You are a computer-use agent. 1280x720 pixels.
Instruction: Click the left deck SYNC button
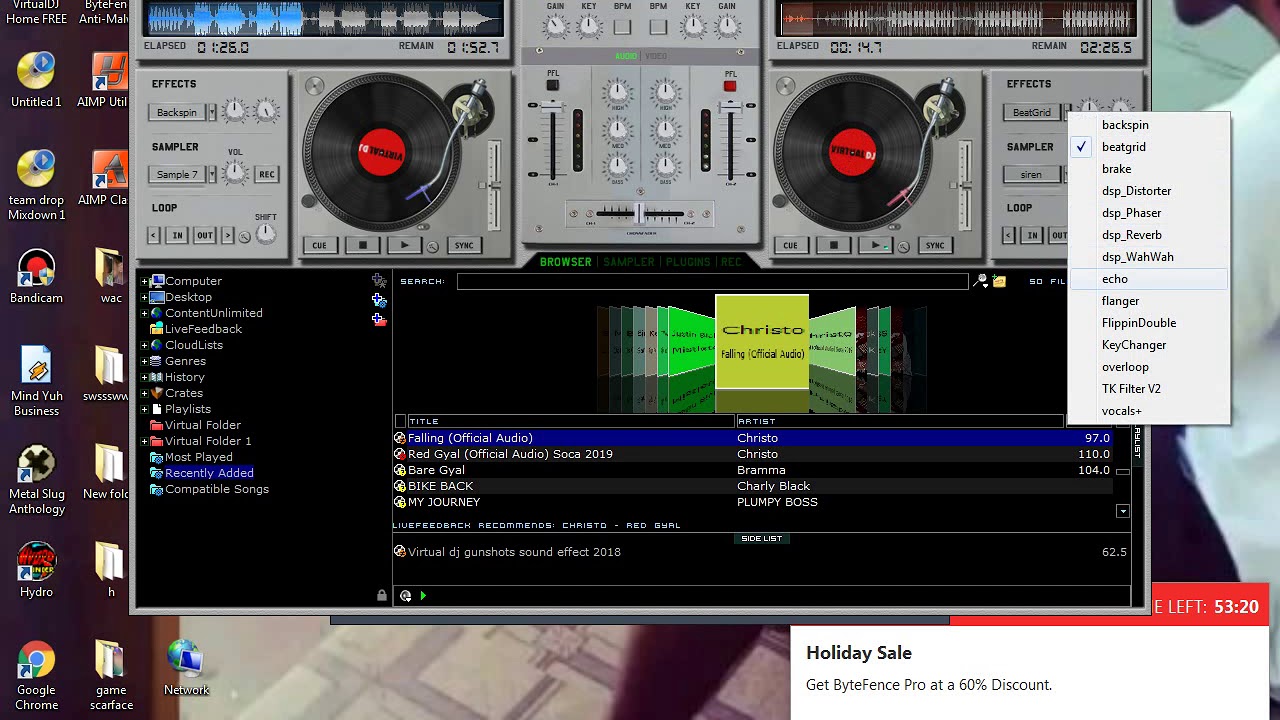coord(464,245)
